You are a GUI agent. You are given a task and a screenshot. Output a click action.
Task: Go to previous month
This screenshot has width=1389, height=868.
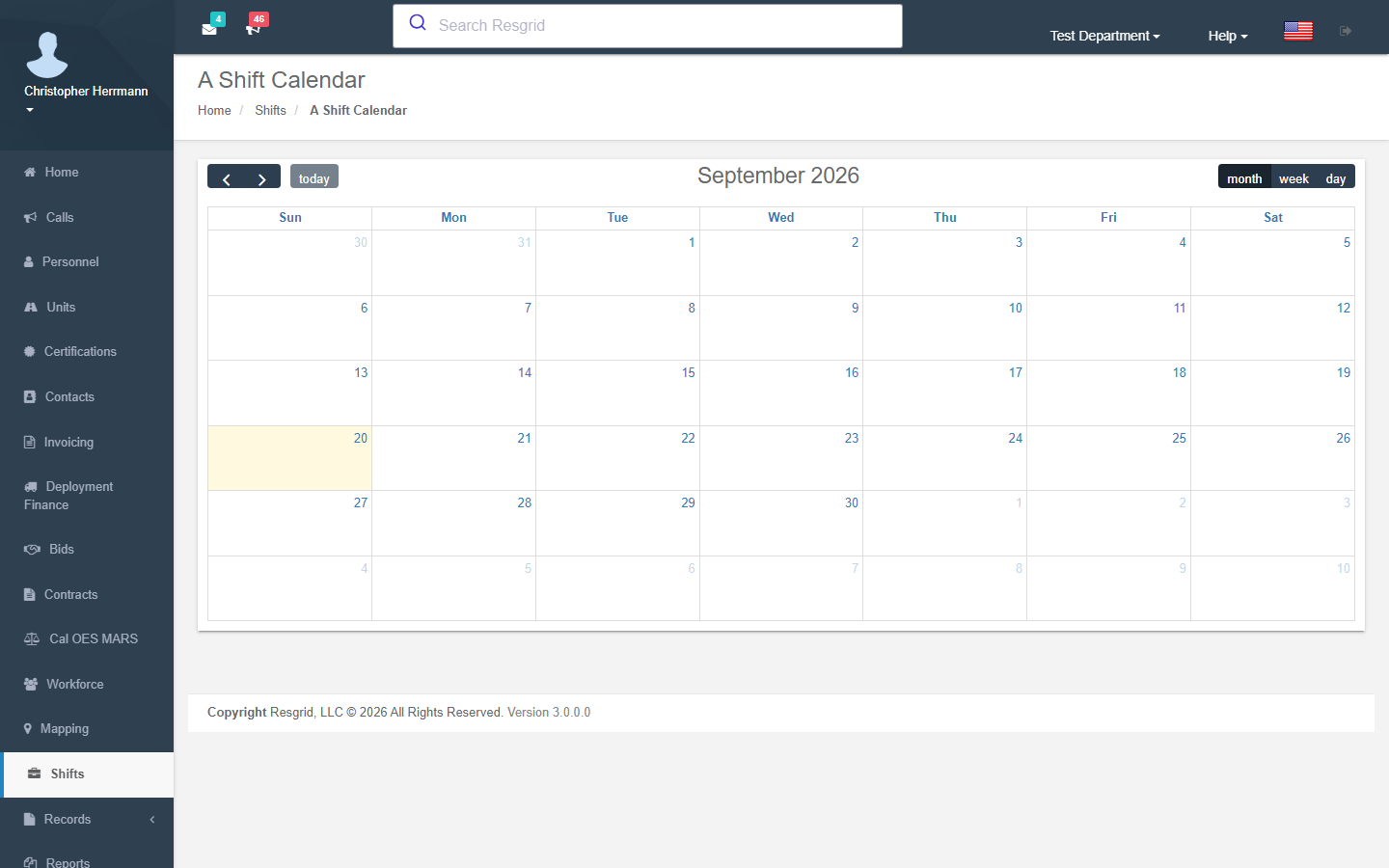click(226, 177)
